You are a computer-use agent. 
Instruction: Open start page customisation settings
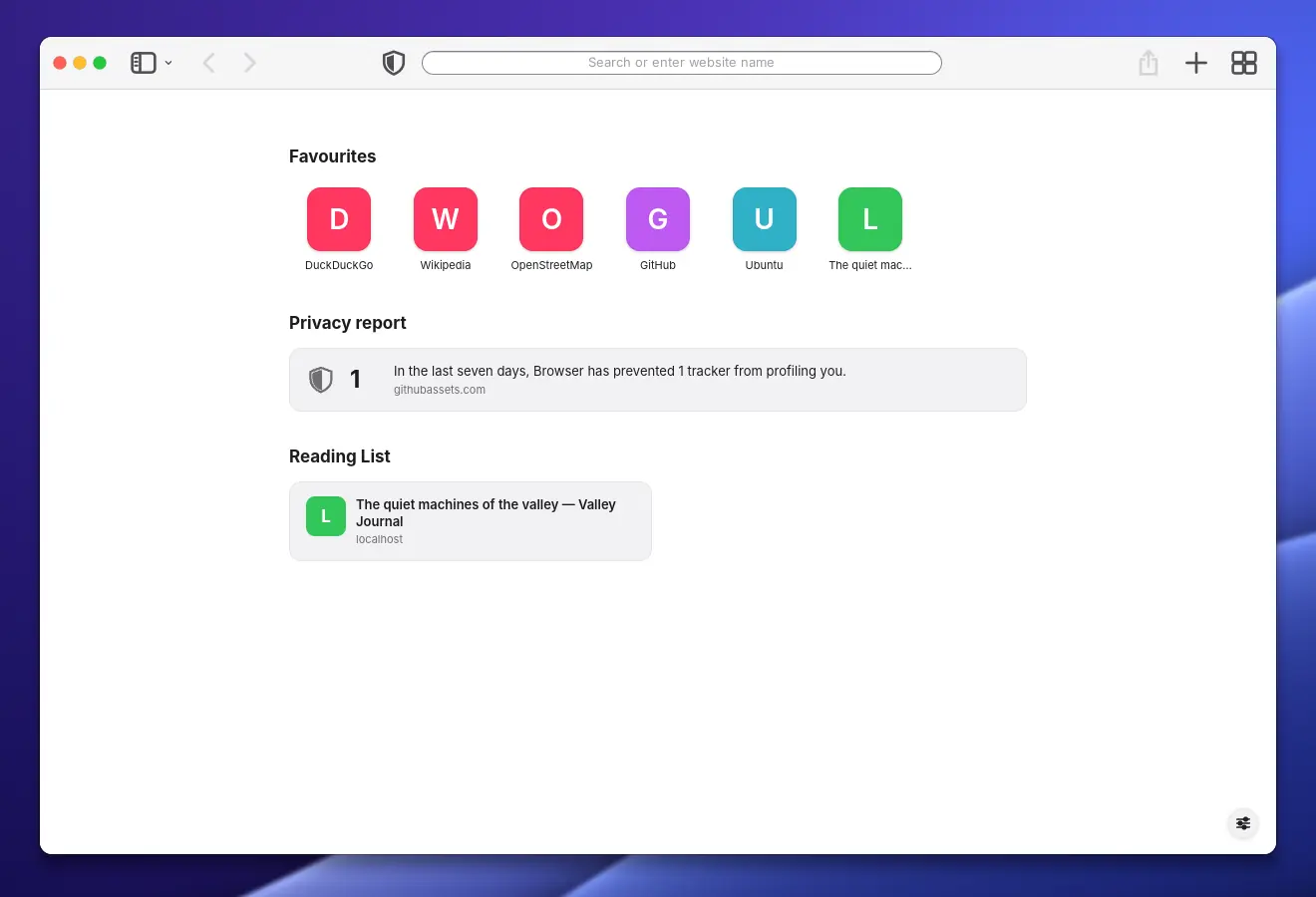click(x=1243, y=823)
